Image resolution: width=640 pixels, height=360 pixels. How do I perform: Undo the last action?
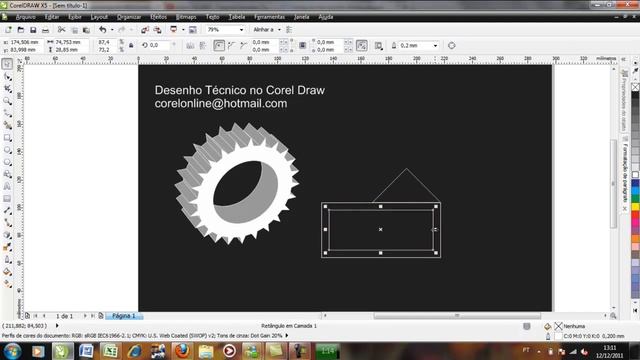(x=102, y=30)
